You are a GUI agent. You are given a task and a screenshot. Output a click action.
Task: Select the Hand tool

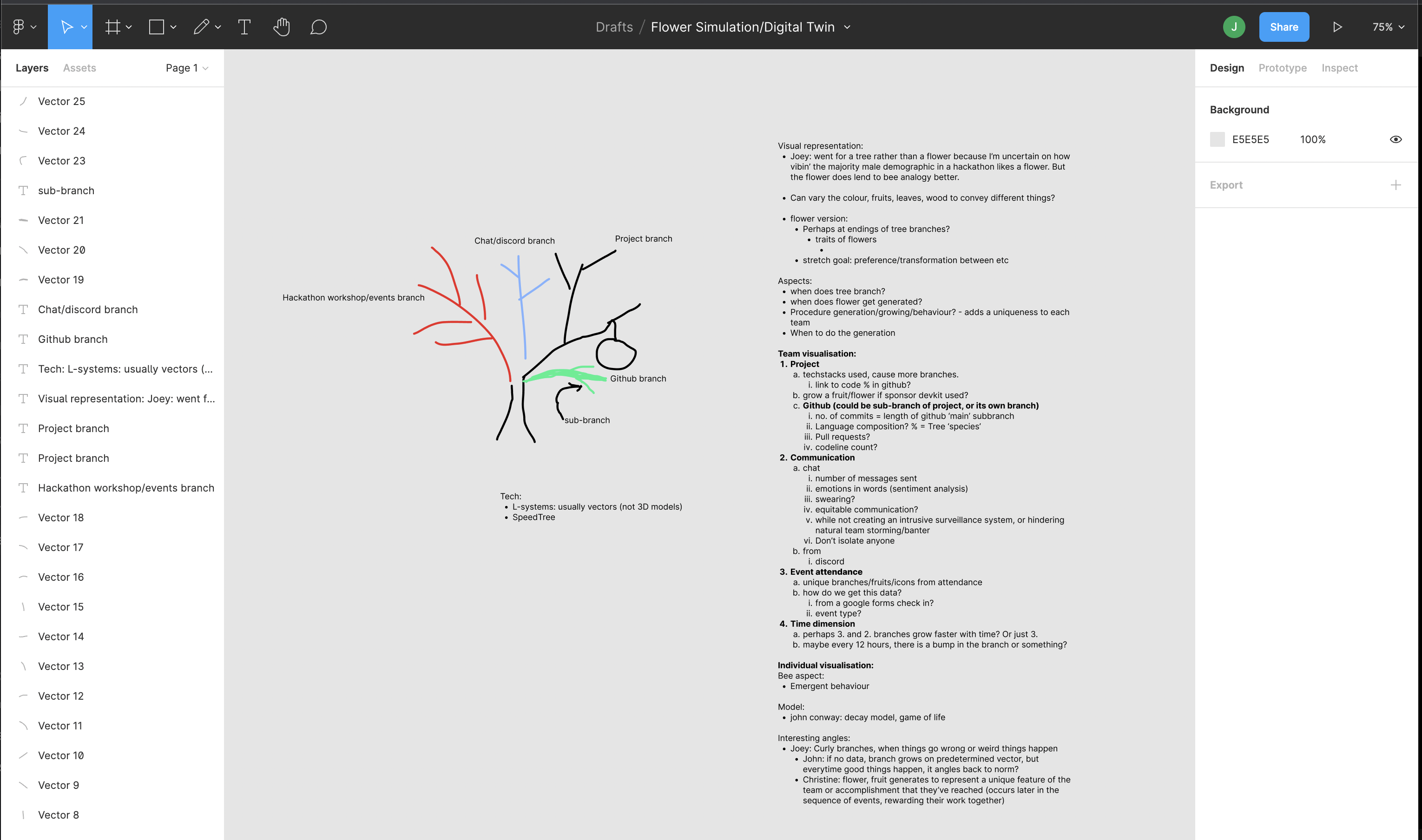(x=281, y=26)
